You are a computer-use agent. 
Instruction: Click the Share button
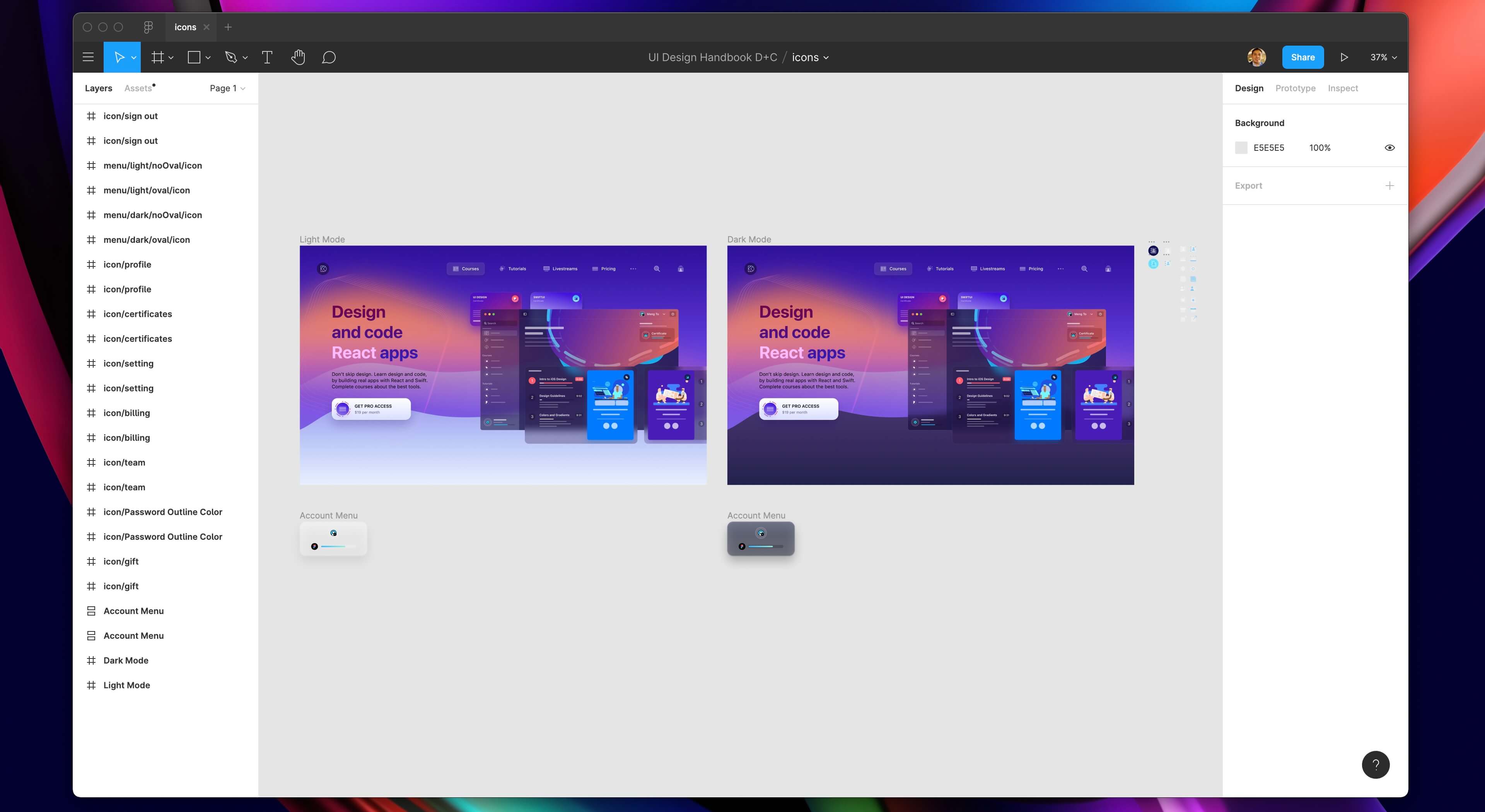point(1303,57)
